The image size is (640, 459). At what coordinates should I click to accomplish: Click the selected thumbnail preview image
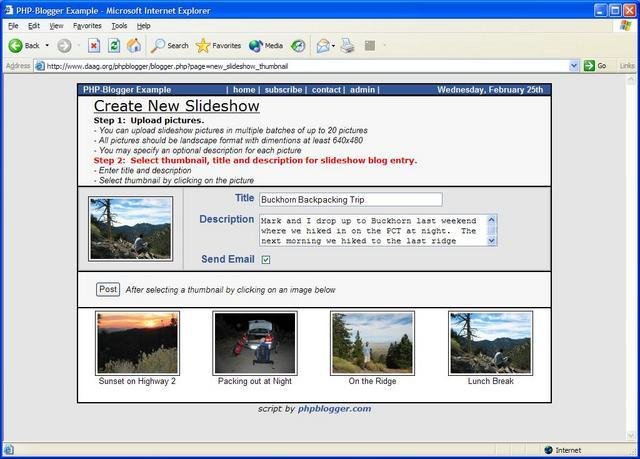click(x=131, y=228)
